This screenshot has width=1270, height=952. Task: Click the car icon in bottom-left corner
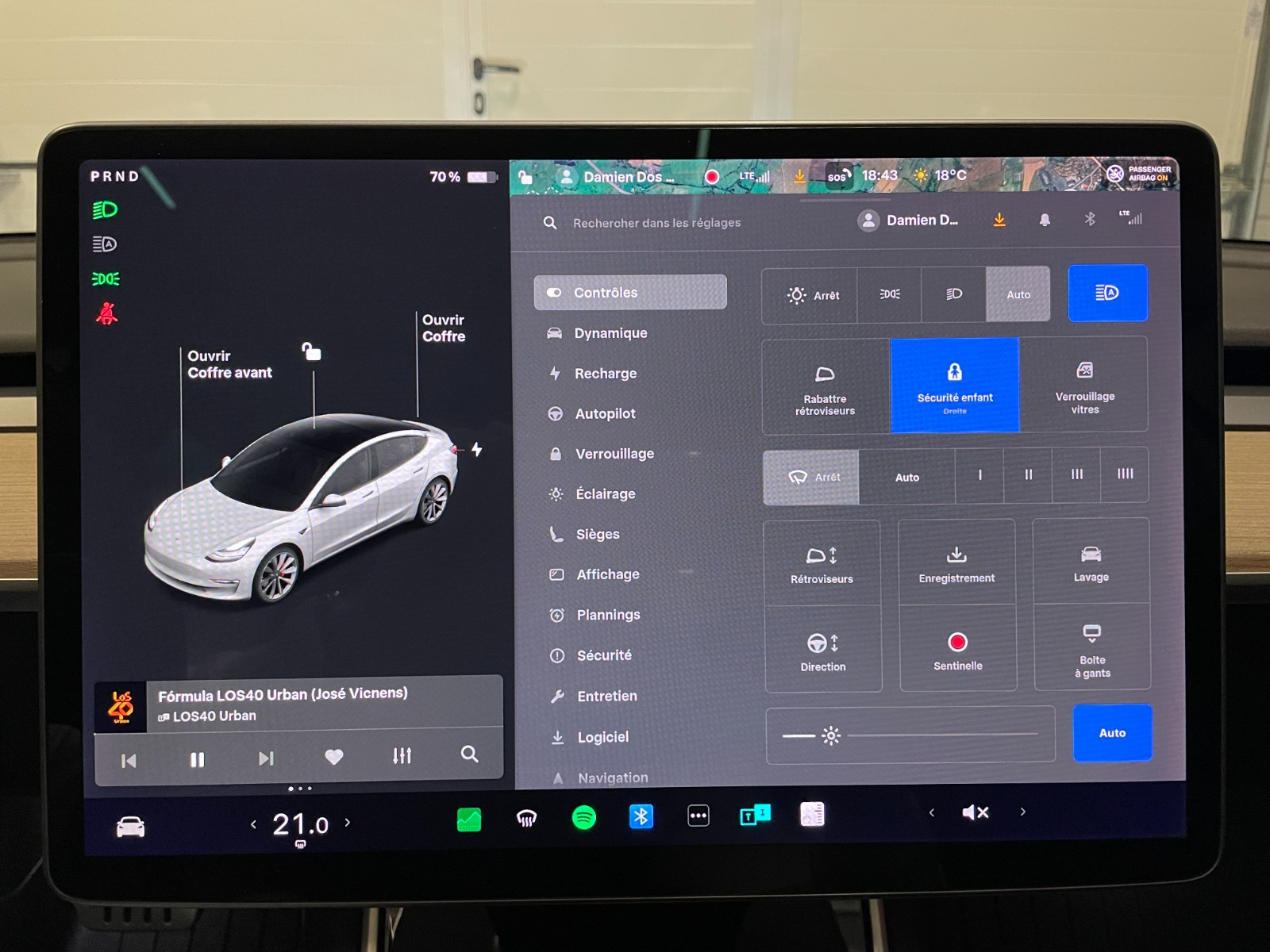130,827
